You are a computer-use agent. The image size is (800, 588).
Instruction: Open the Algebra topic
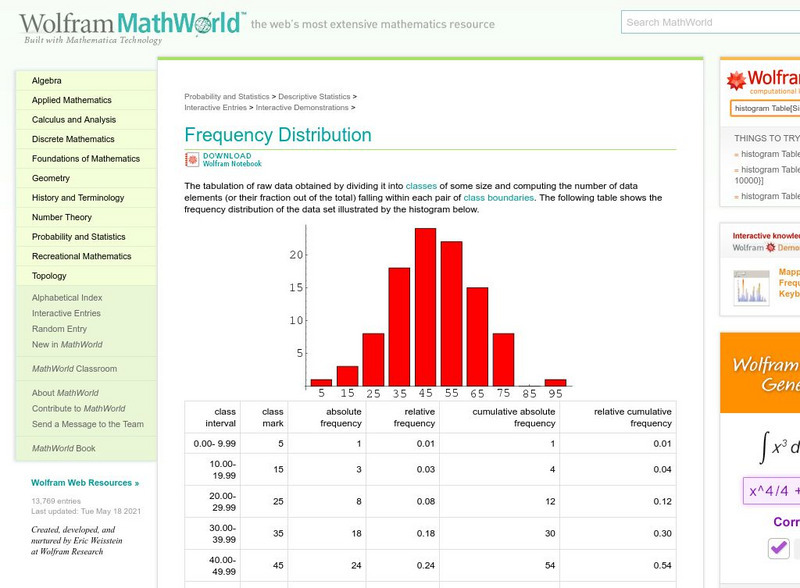[x=46, y=81]
